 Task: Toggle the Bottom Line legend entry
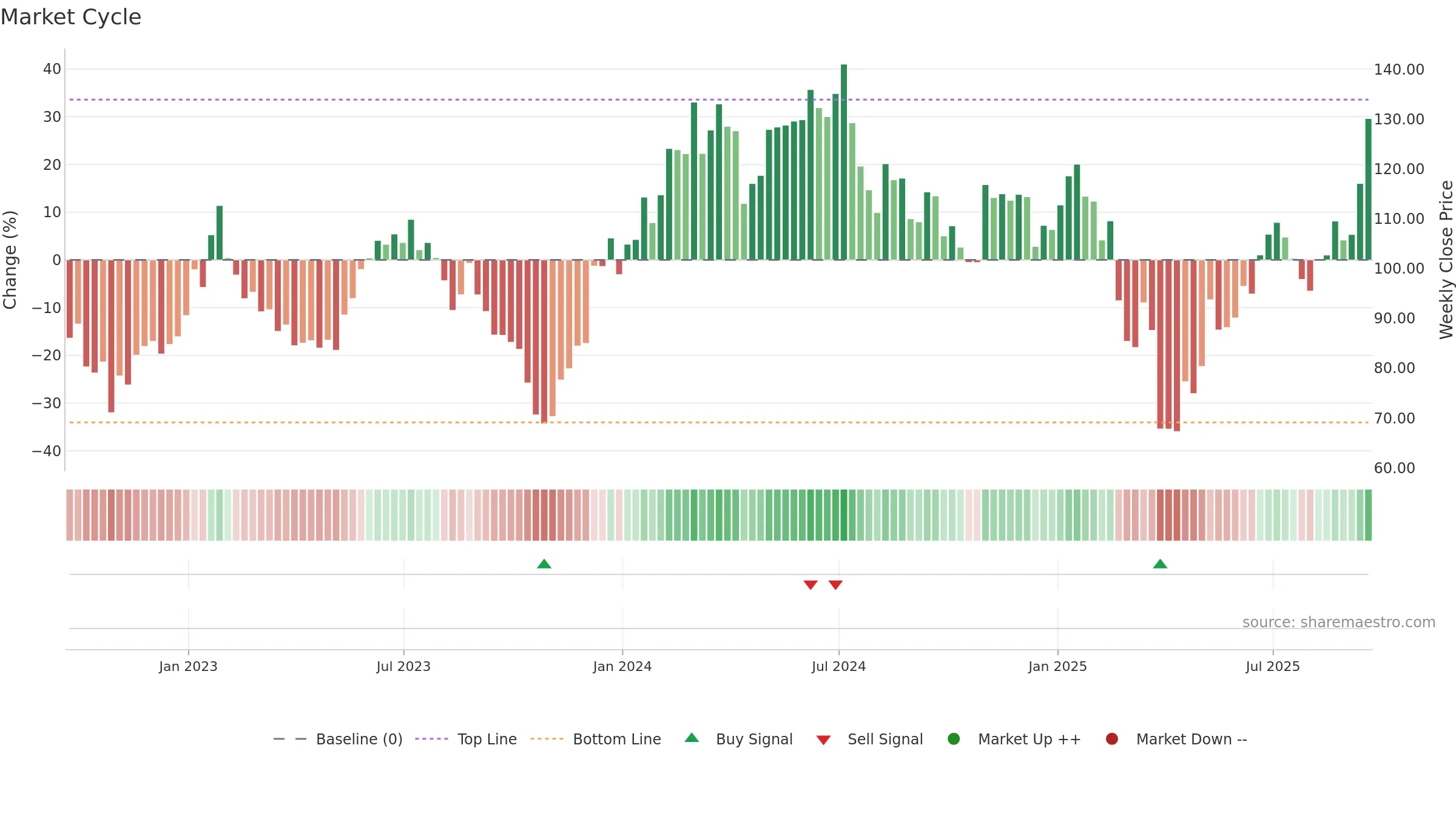pyautogui.click(x=596, y=739)
